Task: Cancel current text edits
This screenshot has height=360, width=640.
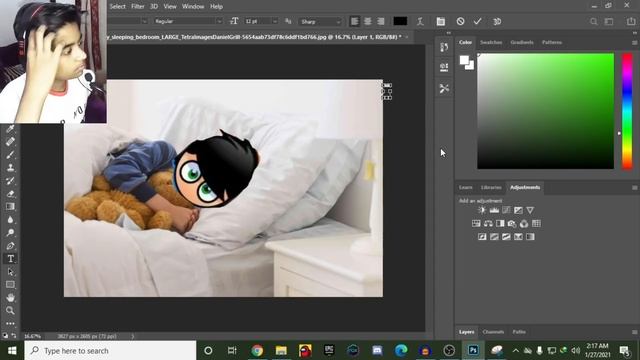Action: click(x=460, y=21)
